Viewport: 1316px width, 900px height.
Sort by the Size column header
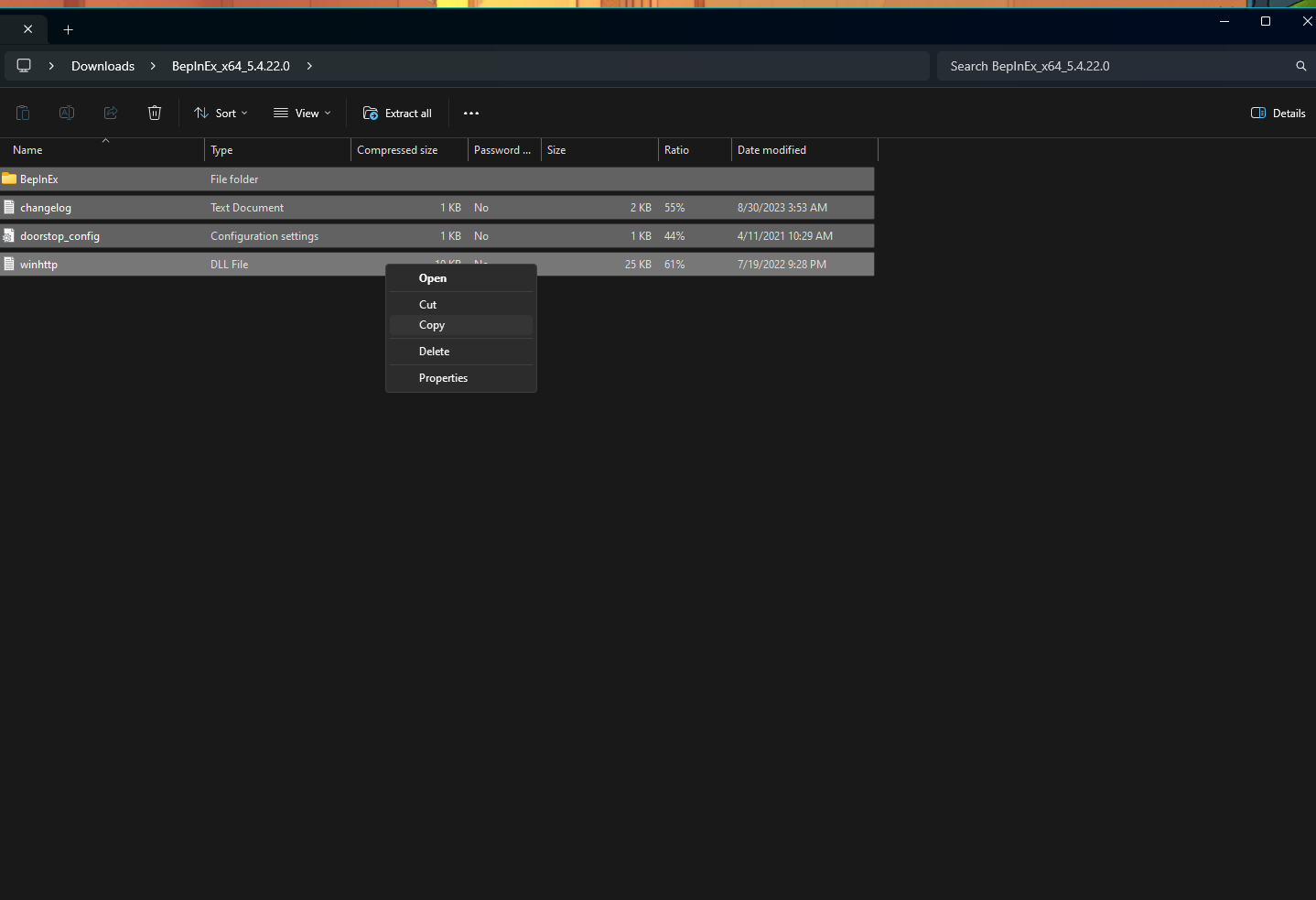pyautogui.click(x=600, y=150)
